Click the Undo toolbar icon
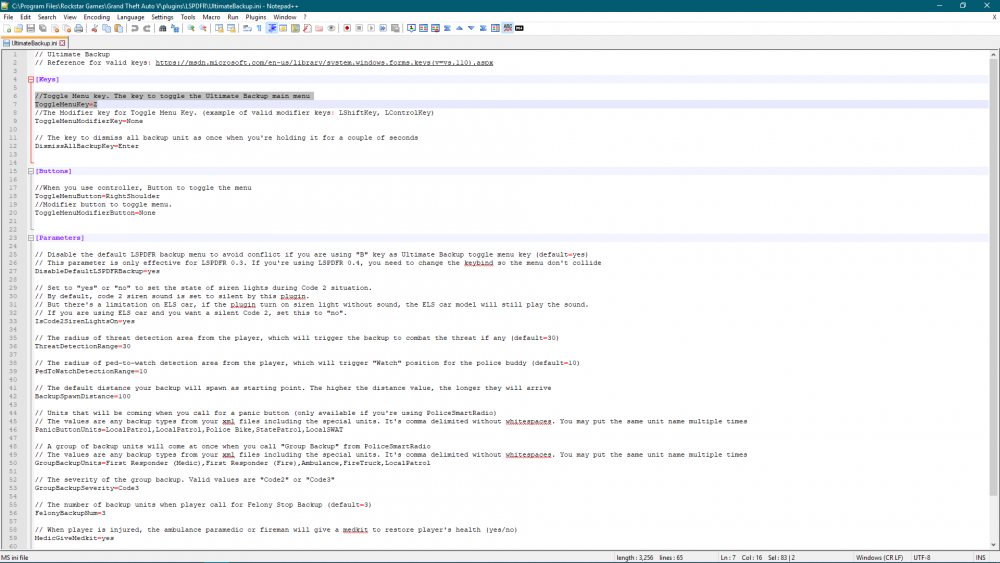 tap(133, 28)
